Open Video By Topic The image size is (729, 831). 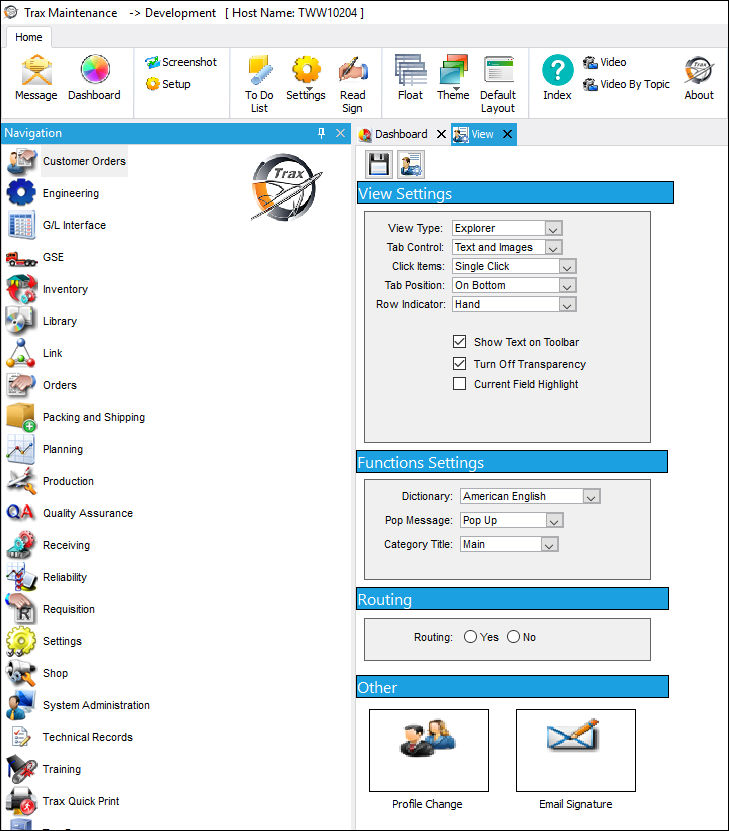click(626, 84)
